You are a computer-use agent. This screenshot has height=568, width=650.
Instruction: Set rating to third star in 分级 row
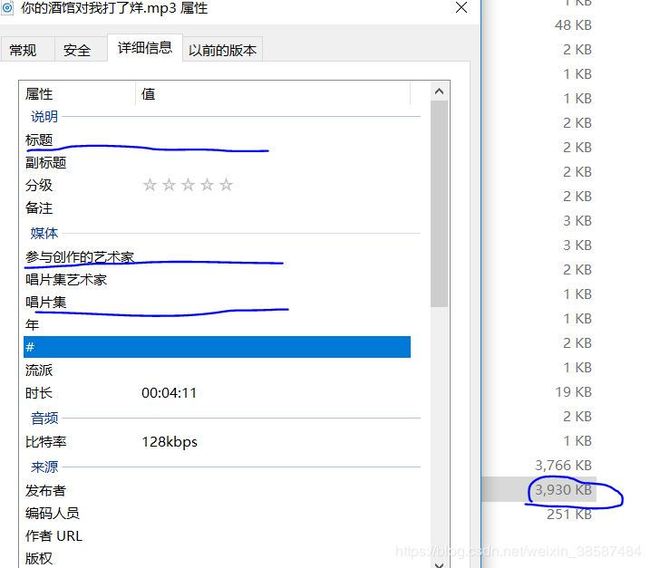188,185
